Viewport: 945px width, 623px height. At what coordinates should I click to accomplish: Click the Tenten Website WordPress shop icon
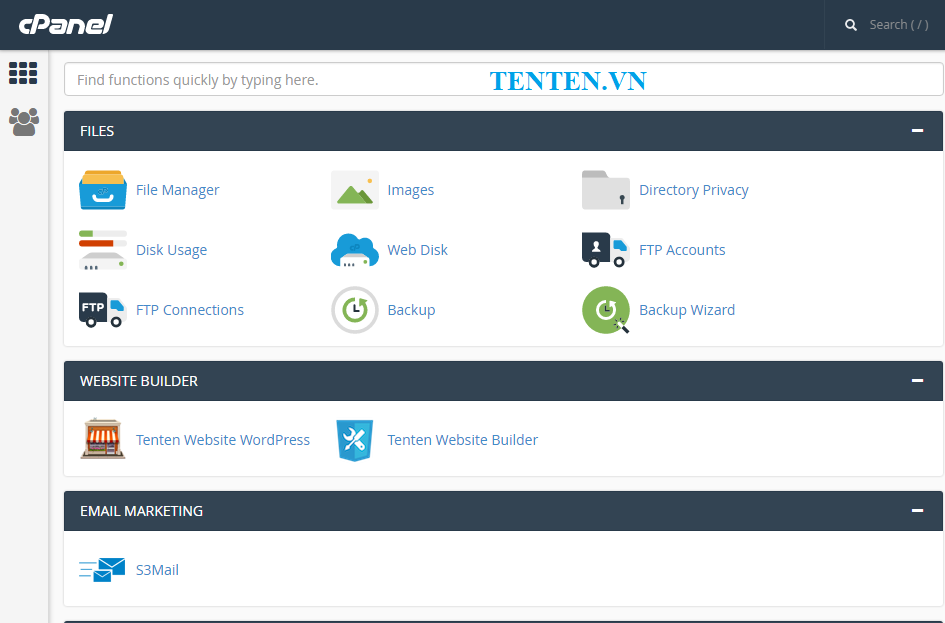103,439
